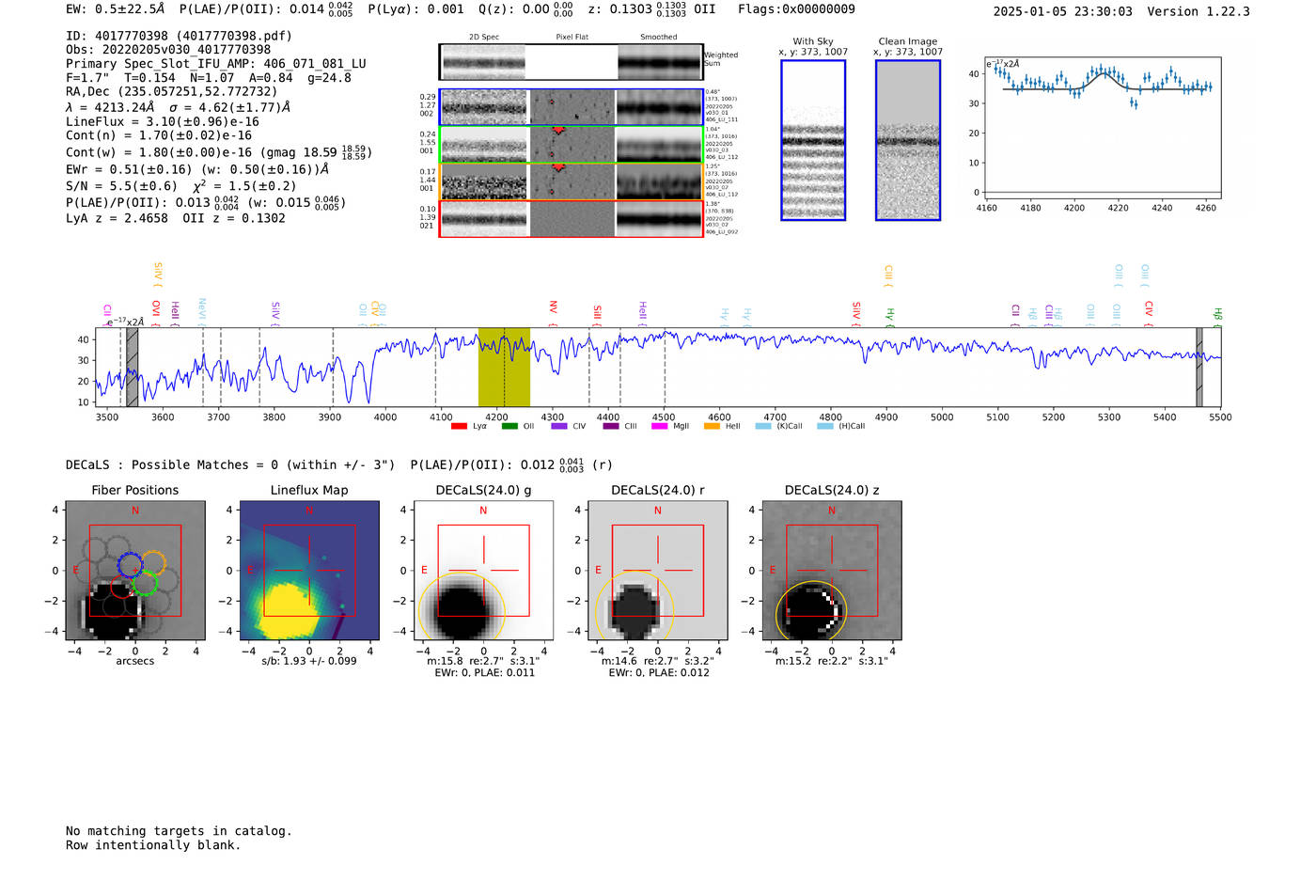Open the green-bordered fiber 2D spectrum row
Viewport: 1316px width, 896px height.
pos(571,145)
